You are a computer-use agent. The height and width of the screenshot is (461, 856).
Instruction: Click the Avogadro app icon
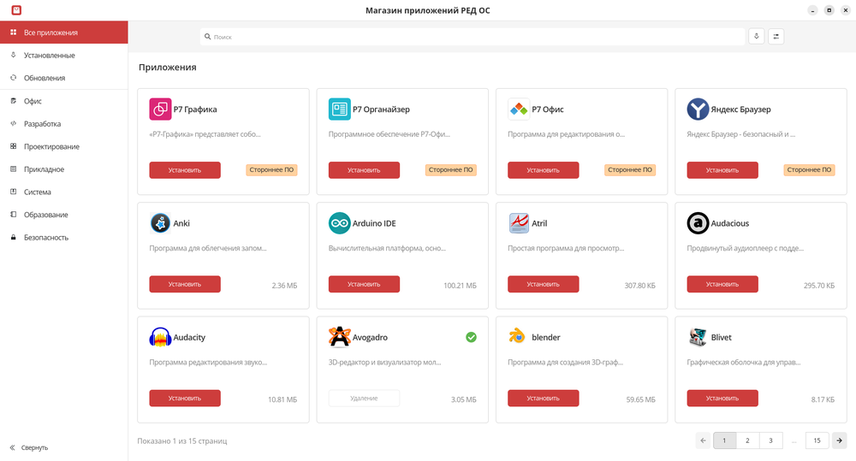339,337
